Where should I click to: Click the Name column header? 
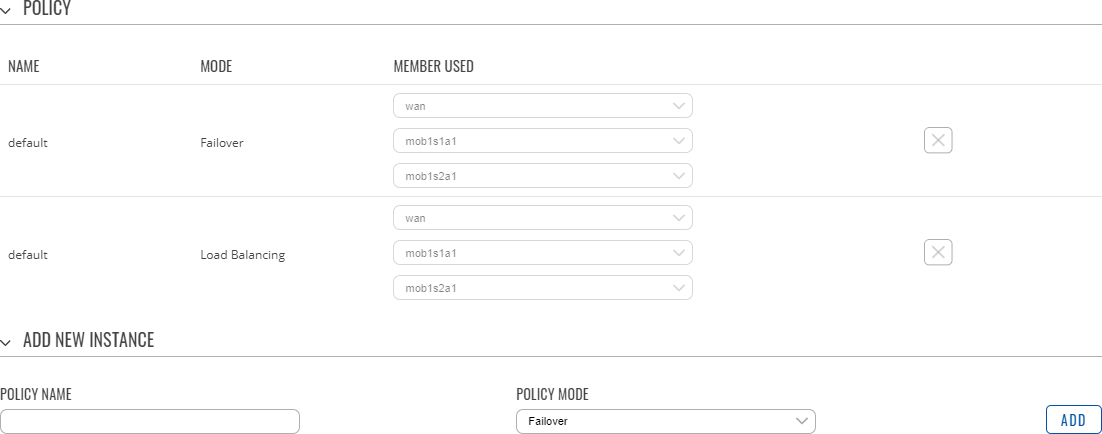(x=23, y=67)
